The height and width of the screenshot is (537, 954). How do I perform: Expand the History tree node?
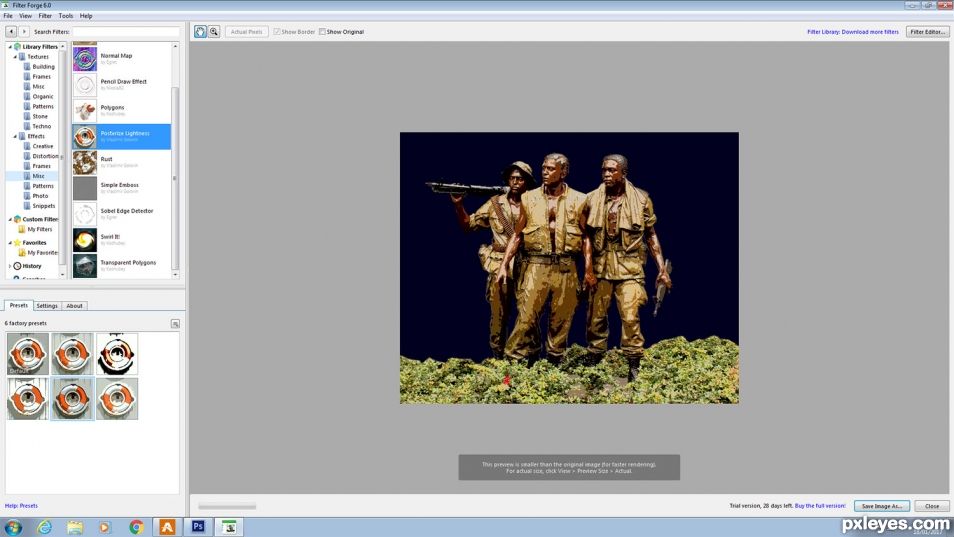pyautogui.click(x=10, y=266)
